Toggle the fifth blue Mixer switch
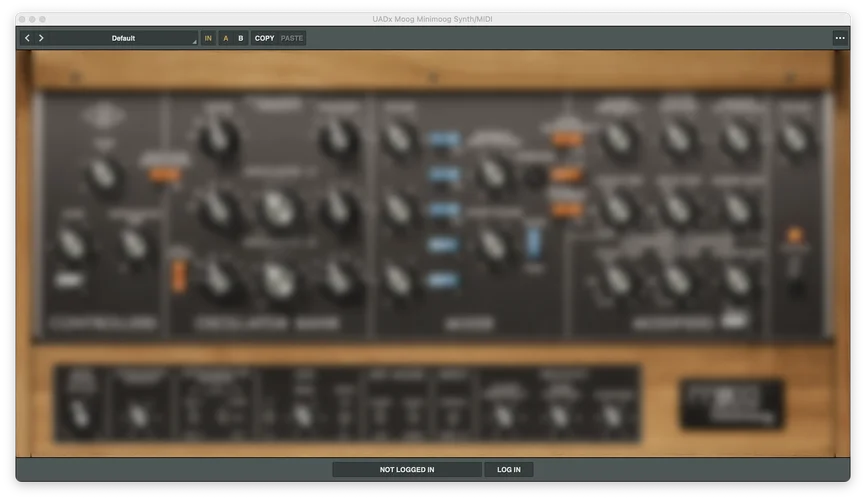Viewport: 866px width, 500px height. pyautogui.click(x=444, y=280)
